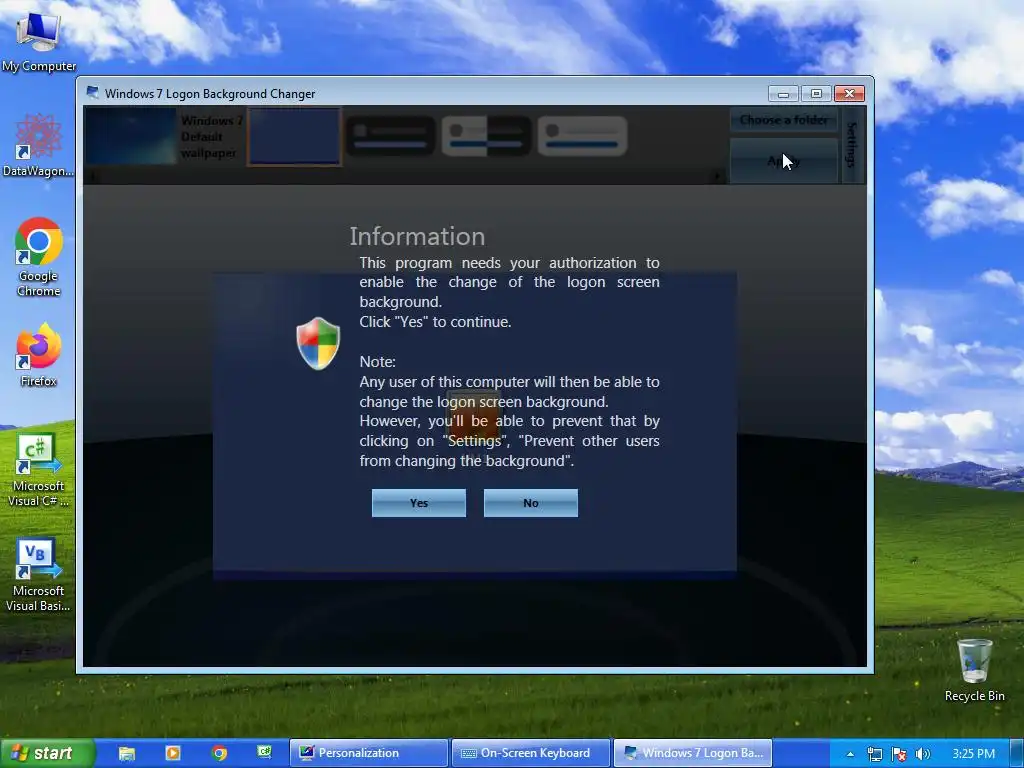Launch media player from the quick launch
The image size is (1024, 768).
[173, 753]
